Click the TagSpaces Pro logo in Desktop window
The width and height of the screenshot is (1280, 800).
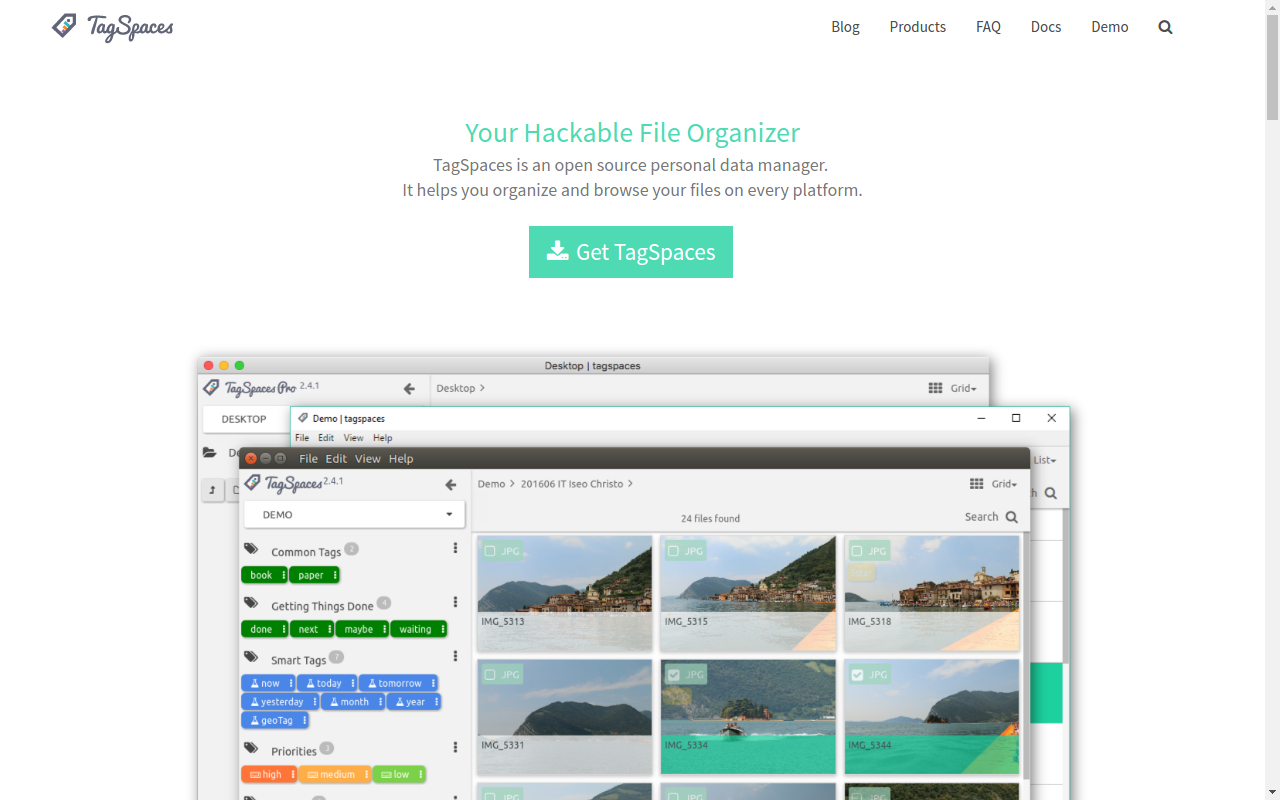click(x=261, y=388)
